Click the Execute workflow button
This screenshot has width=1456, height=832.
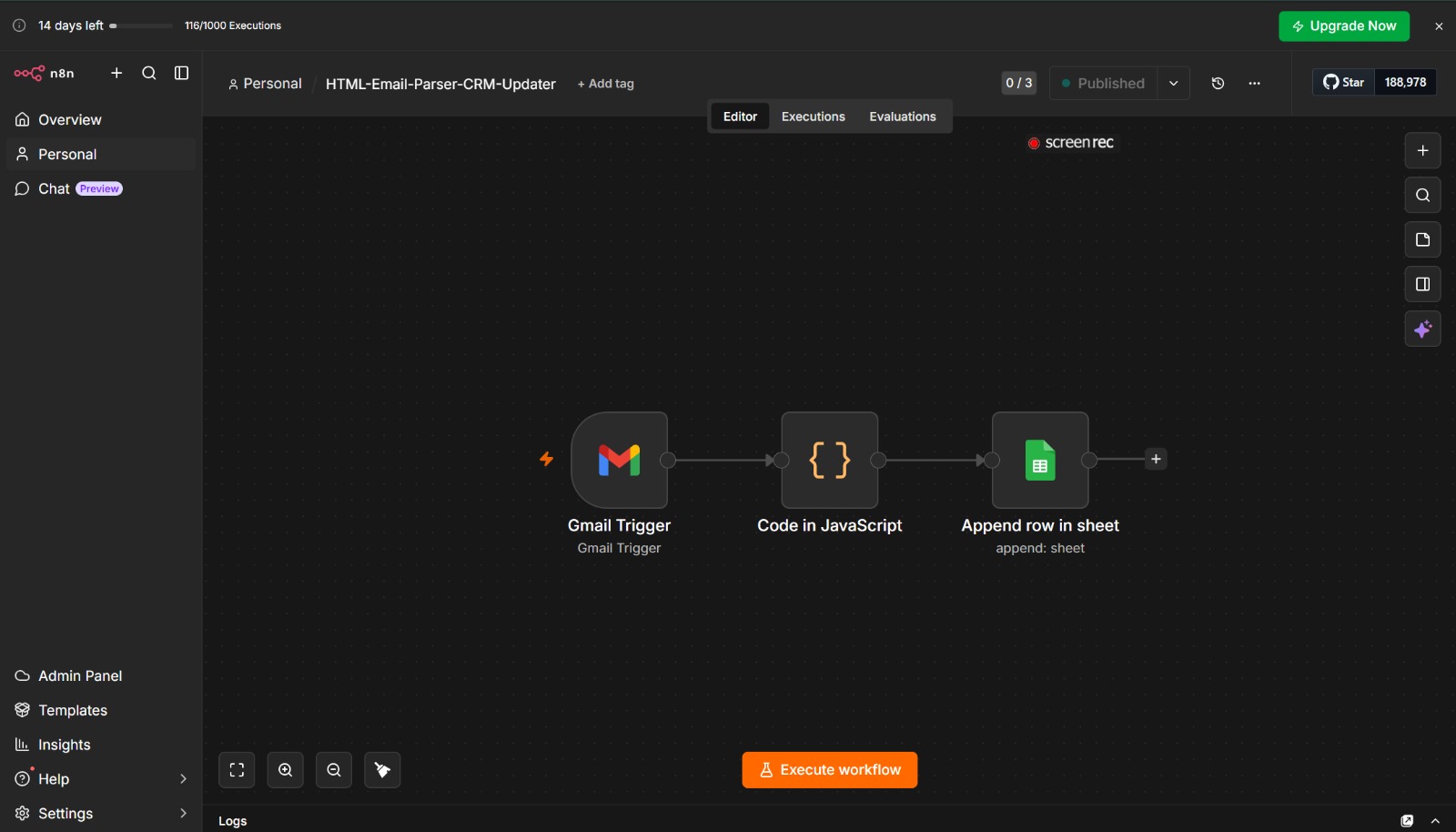click(829, 770)
